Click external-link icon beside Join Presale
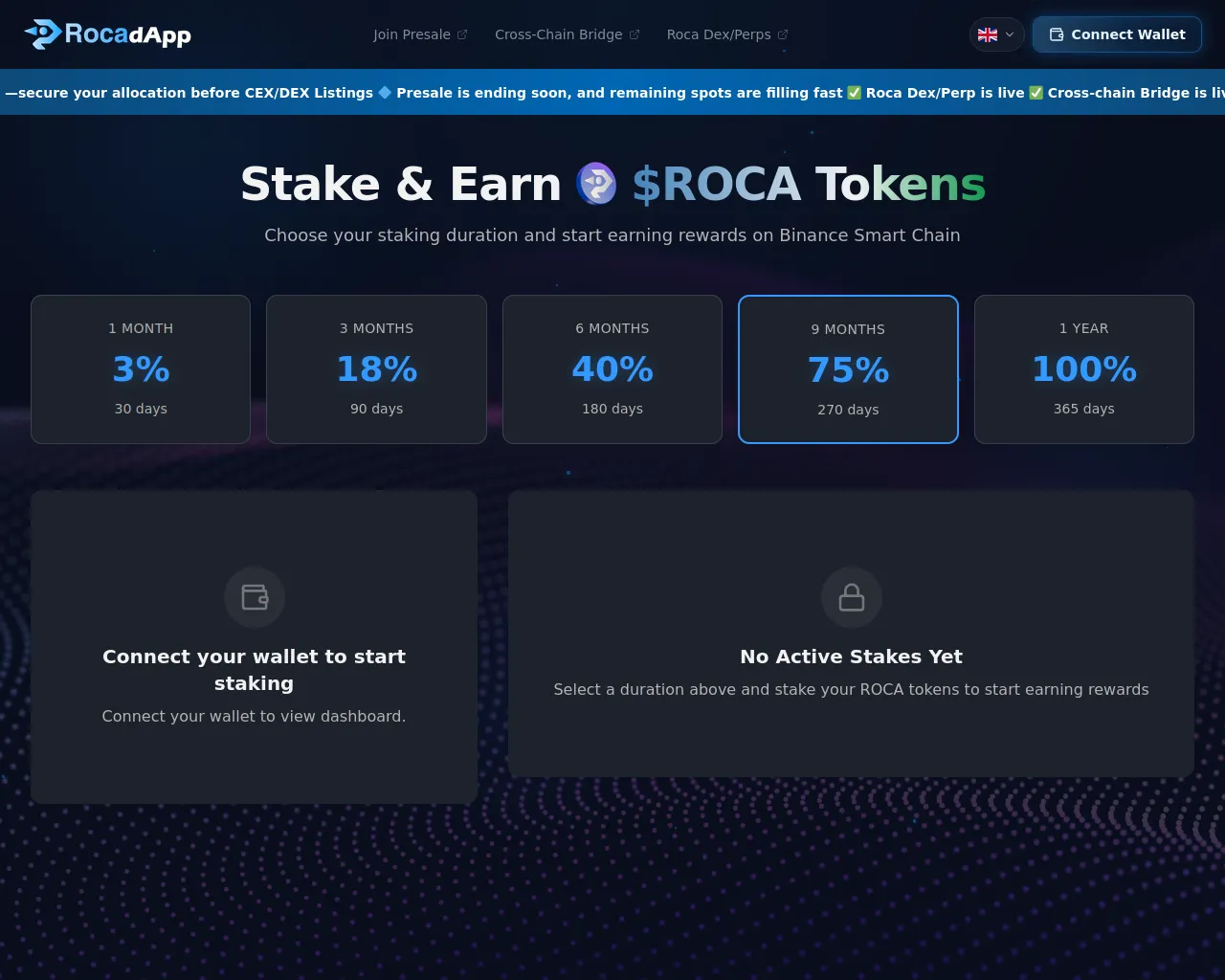The height and width of the screenshot is (980, 1225). click(462, 34)
